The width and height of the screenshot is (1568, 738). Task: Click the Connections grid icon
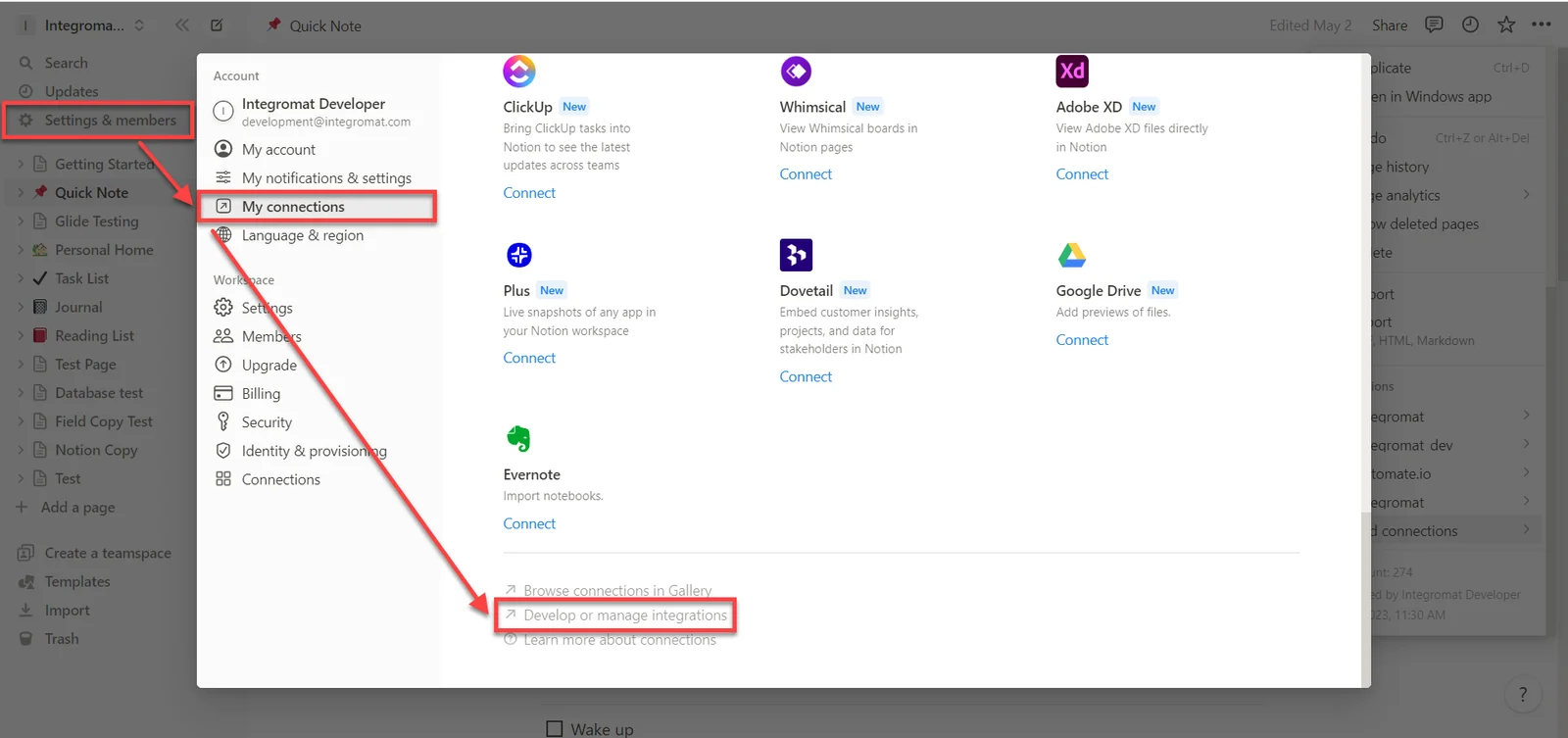[x=223, y=479]
